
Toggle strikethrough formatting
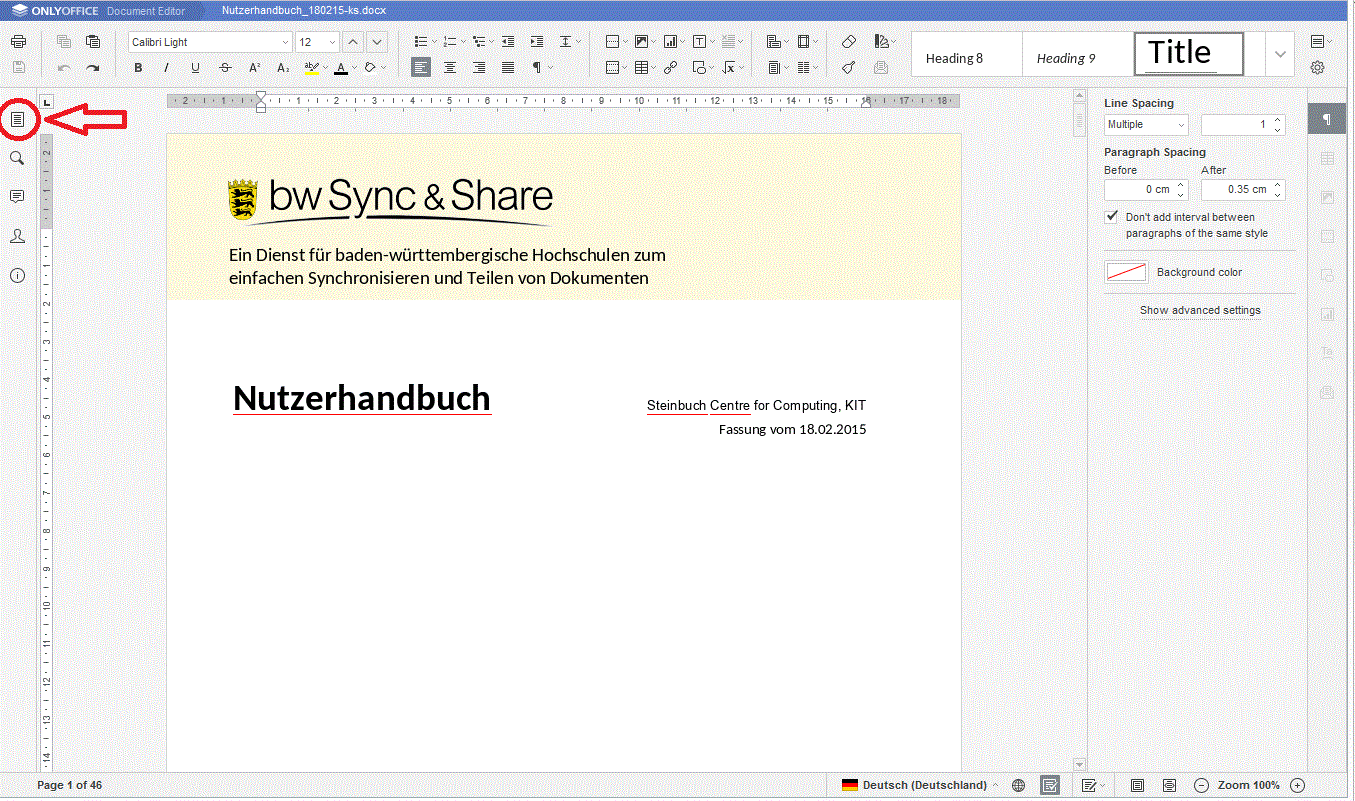pos(225,68)
